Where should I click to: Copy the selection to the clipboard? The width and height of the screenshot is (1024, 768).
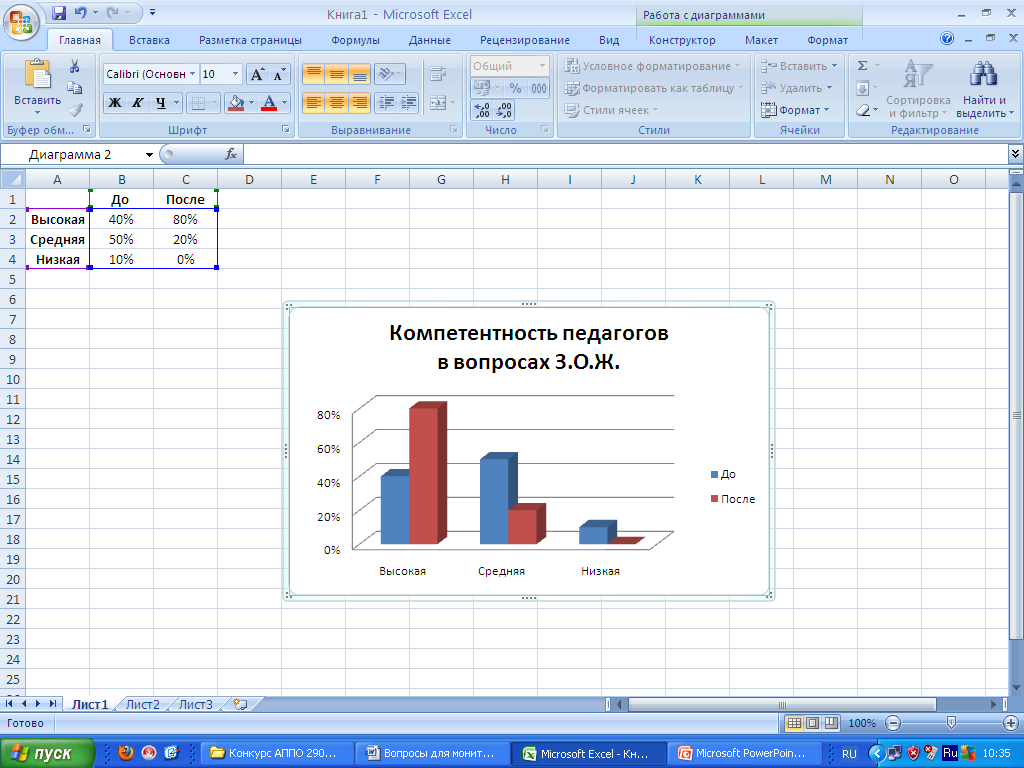coord(74,88)
